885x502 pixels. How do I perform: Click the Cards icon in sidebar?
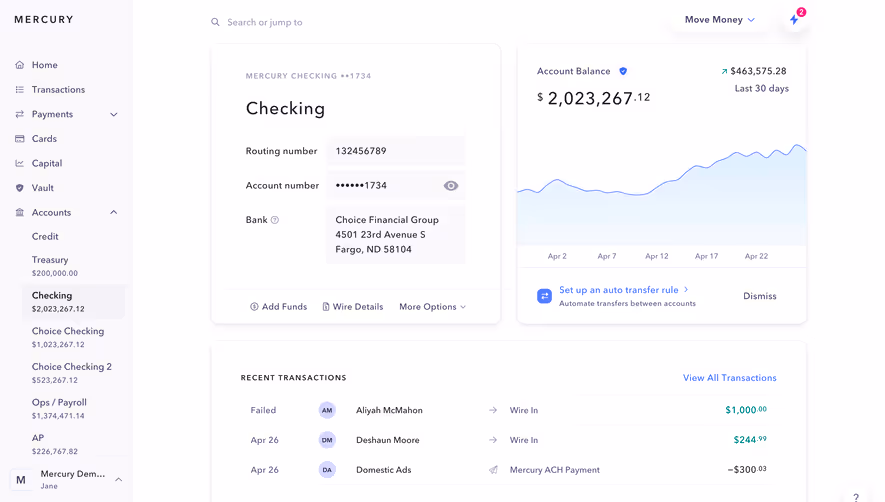(x=20, y=138)
